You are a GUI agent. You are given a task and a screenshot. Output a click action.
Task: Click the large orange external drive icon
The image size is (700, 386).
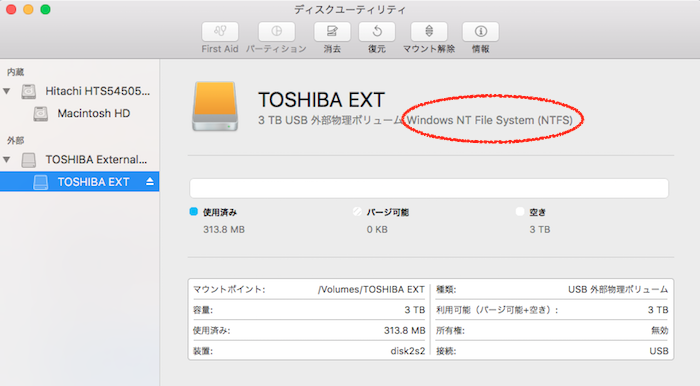point(215,106)
